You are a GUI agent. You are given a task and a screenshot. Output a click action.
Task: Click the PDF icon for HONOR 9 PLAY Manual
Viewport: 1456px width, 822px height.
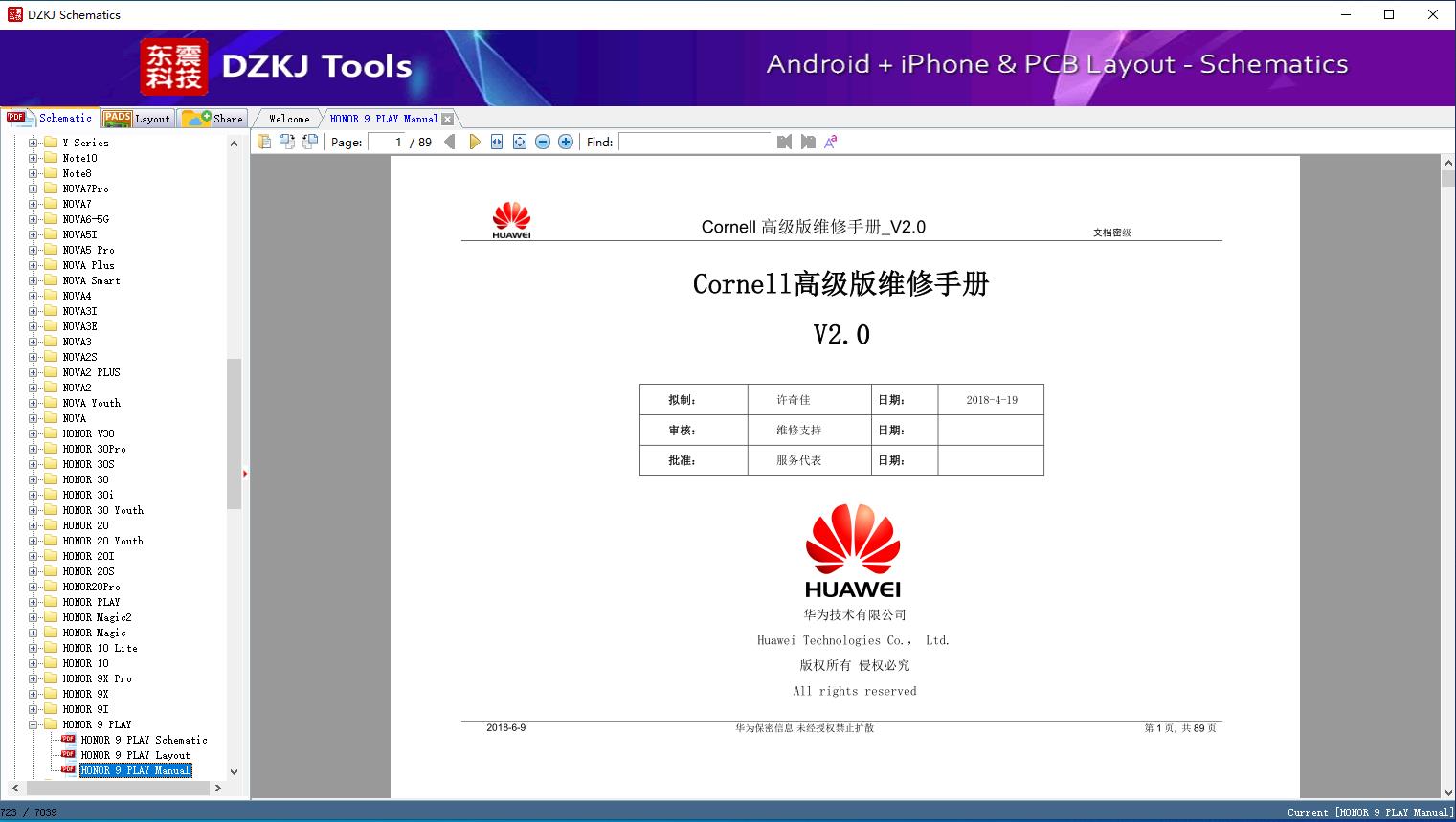[x=68, y=770]
